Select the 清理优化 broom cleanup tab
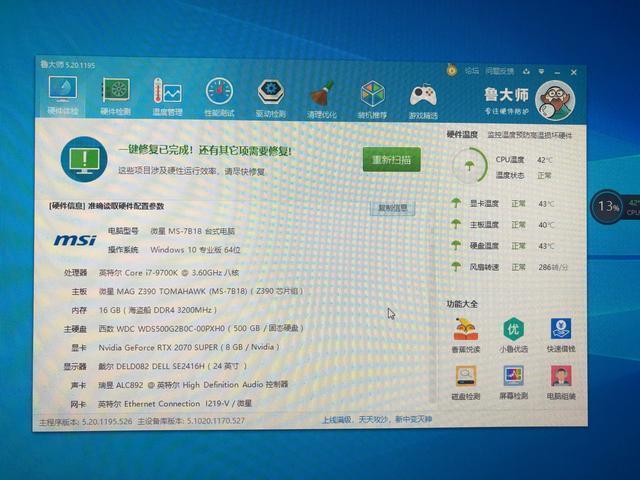Screen dimensions: 640x480 (x=322, y=99)
